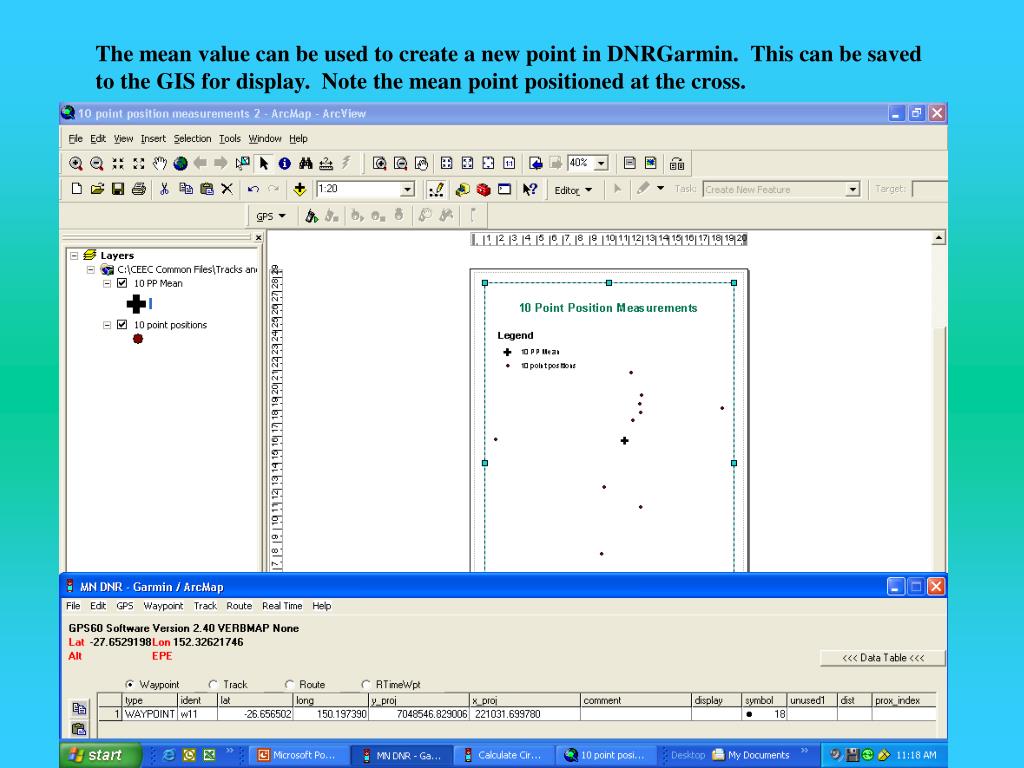Close the table of contents panel
Viewport: 1024px width, 768px height.
point(259,238)
